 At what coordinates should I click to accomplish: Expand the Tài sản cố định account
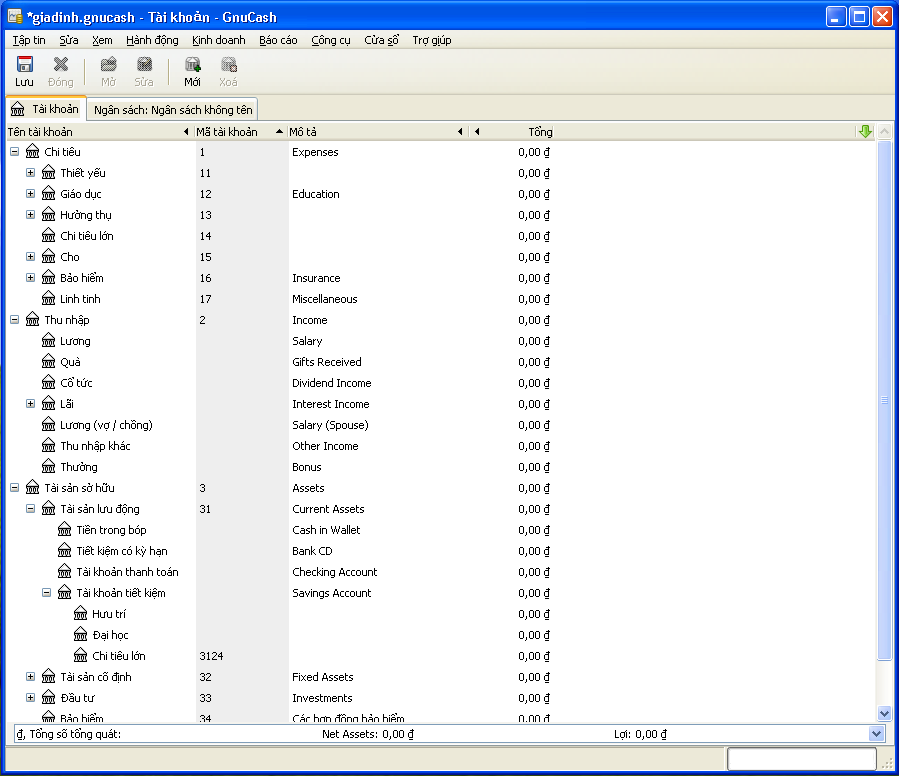click(x=31, y=677)
